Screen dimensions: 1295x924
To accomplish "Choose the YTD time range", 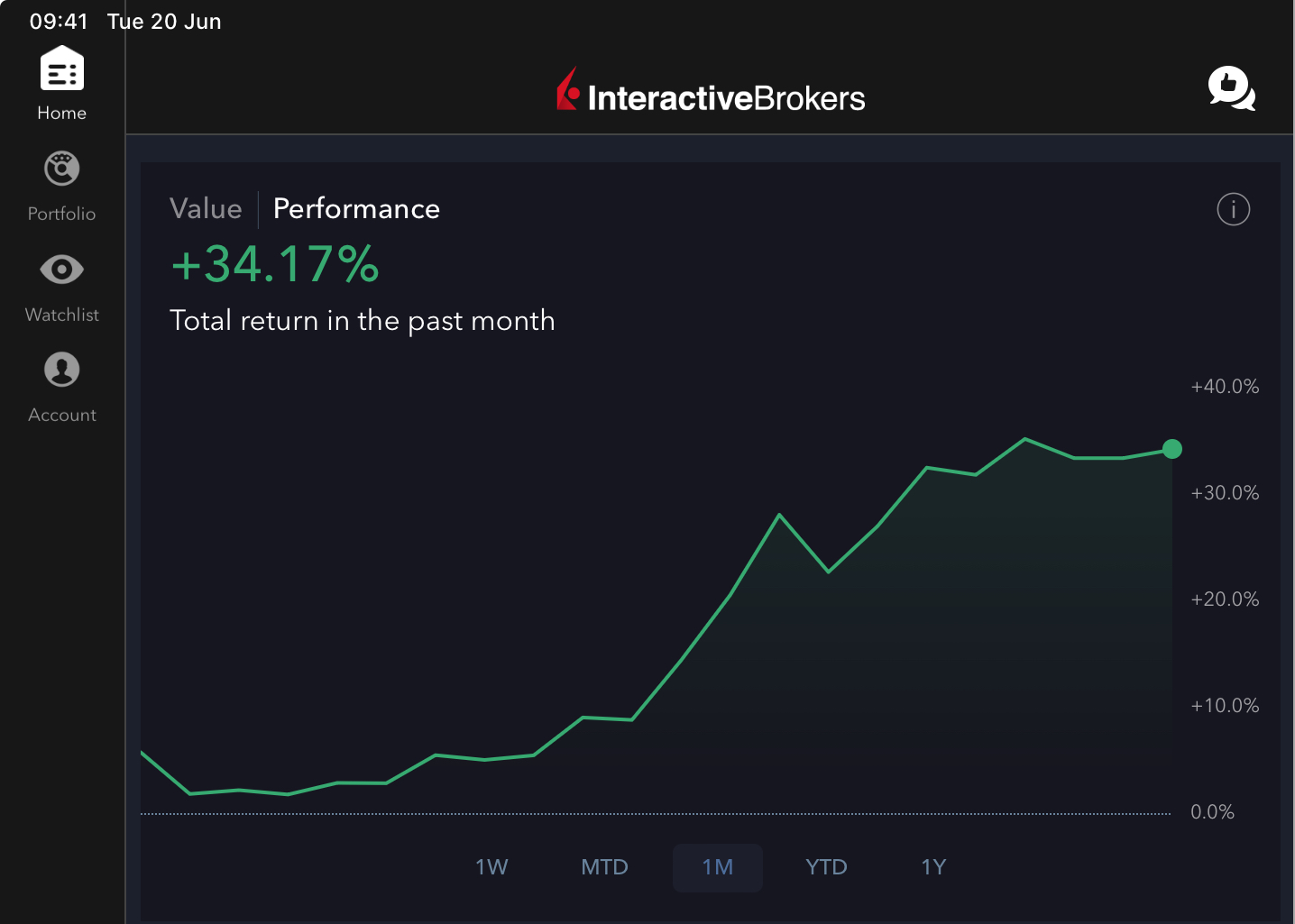I will pos(826,867).
